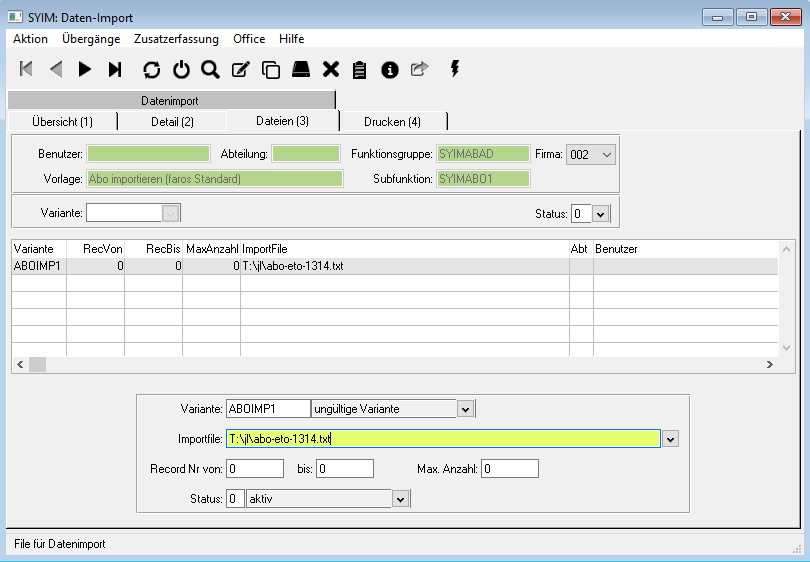The image size is (810, 562).
Task: Click the edit pencil icon
Action: pyautogui.click(x=240, y=69)
